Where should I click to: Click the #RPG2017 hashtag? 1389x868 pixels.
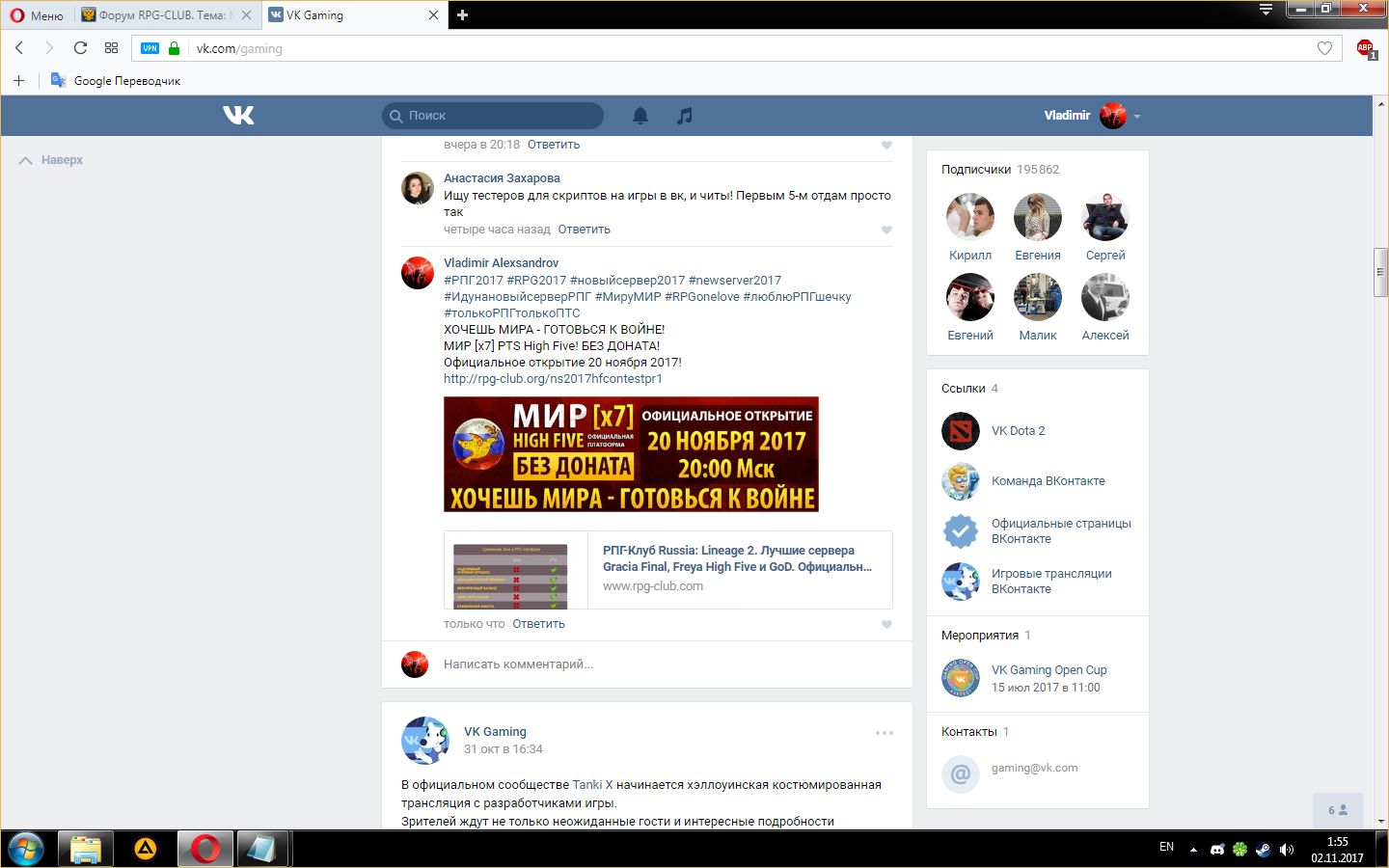click(x=536, y=281)
